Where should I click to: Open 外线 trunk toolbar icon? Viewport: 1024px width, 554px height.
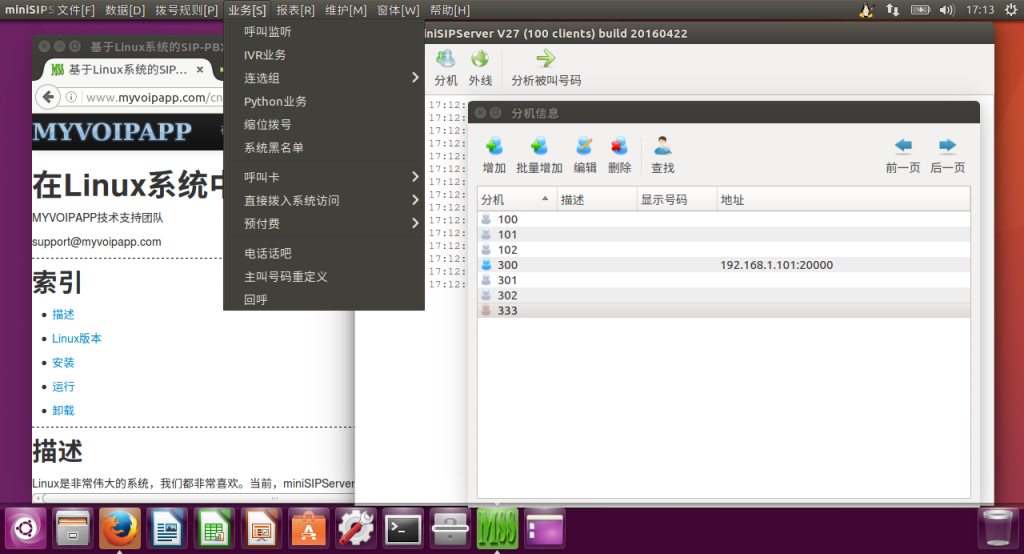tap(480, 60)
